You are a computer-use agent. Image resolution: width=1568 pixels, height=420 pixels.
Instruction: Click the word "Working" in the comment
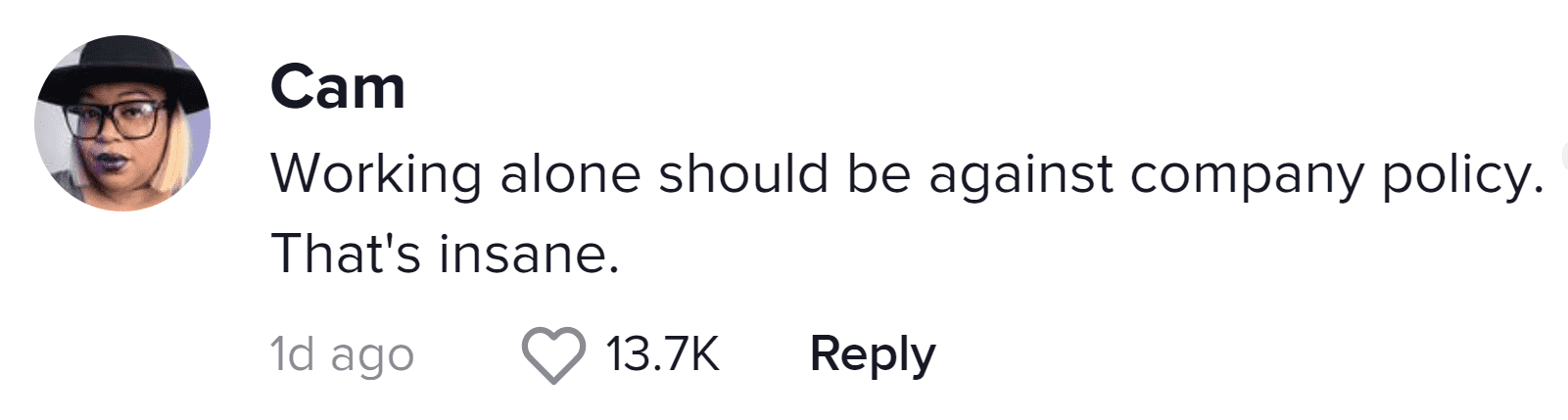click(x=375, y=175)
